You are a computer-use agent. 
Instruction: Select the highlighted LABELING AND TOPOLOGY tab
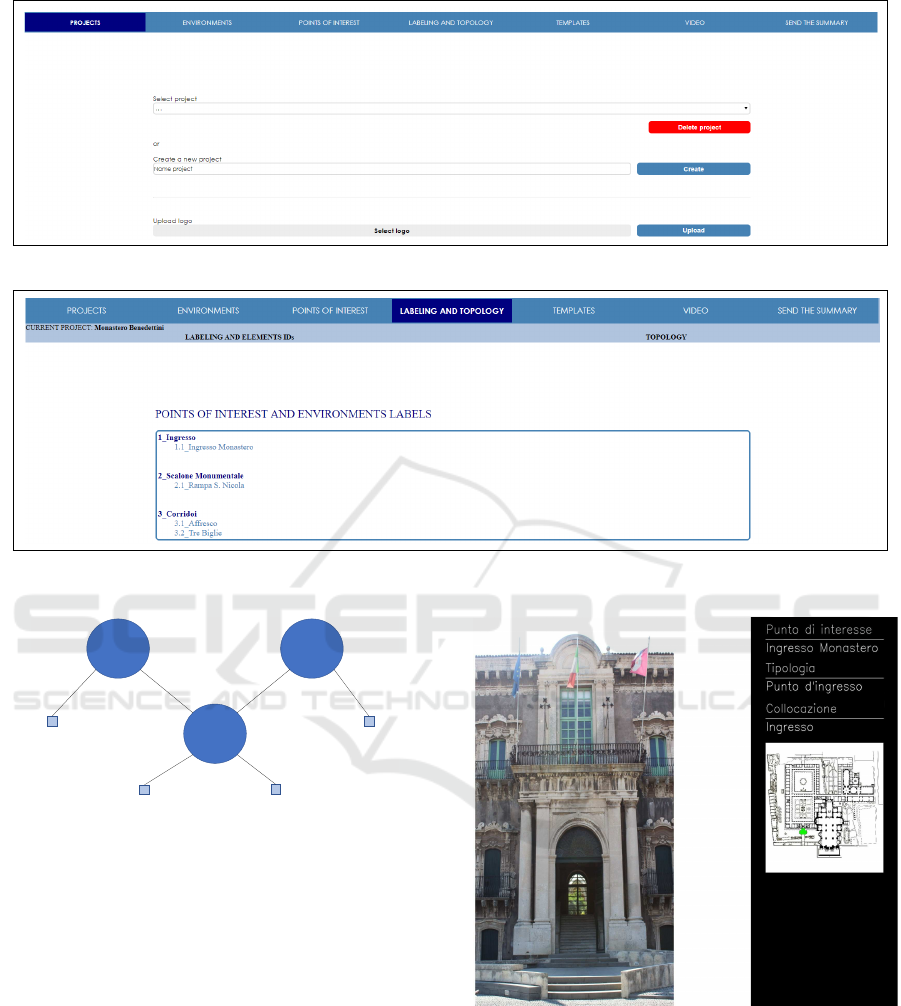tap(451, 311)
